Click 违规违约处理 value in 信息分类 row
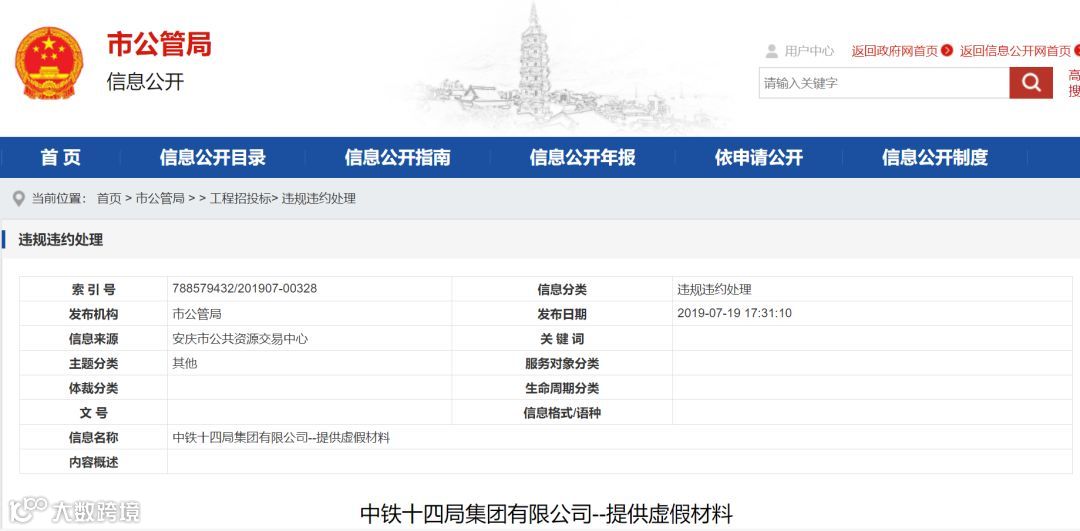The width and height of the screenshot is (1080, 531). point(714,290)
